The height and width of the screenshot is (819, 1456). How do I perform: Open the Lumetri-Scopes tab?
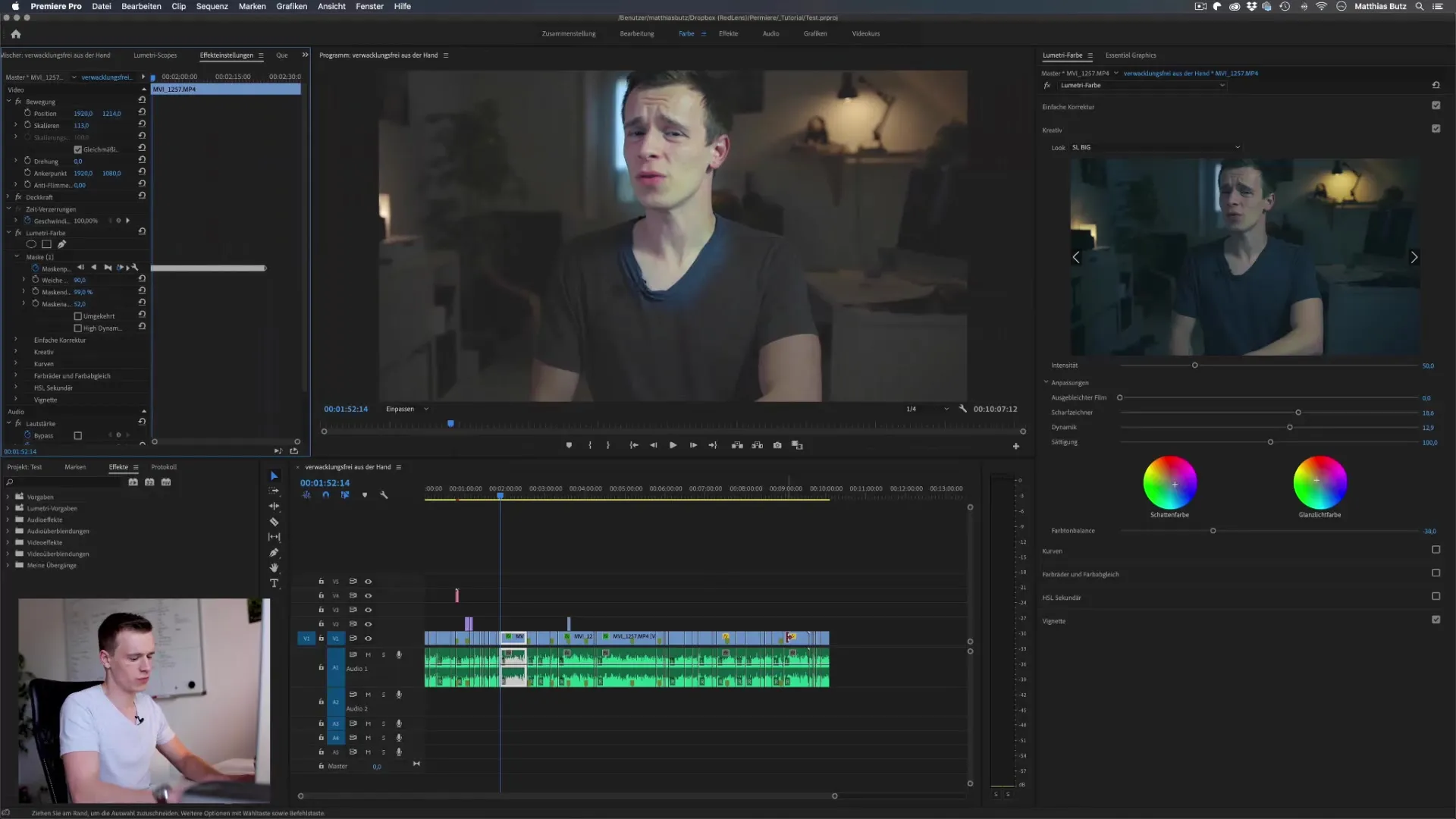coord(155,55)
